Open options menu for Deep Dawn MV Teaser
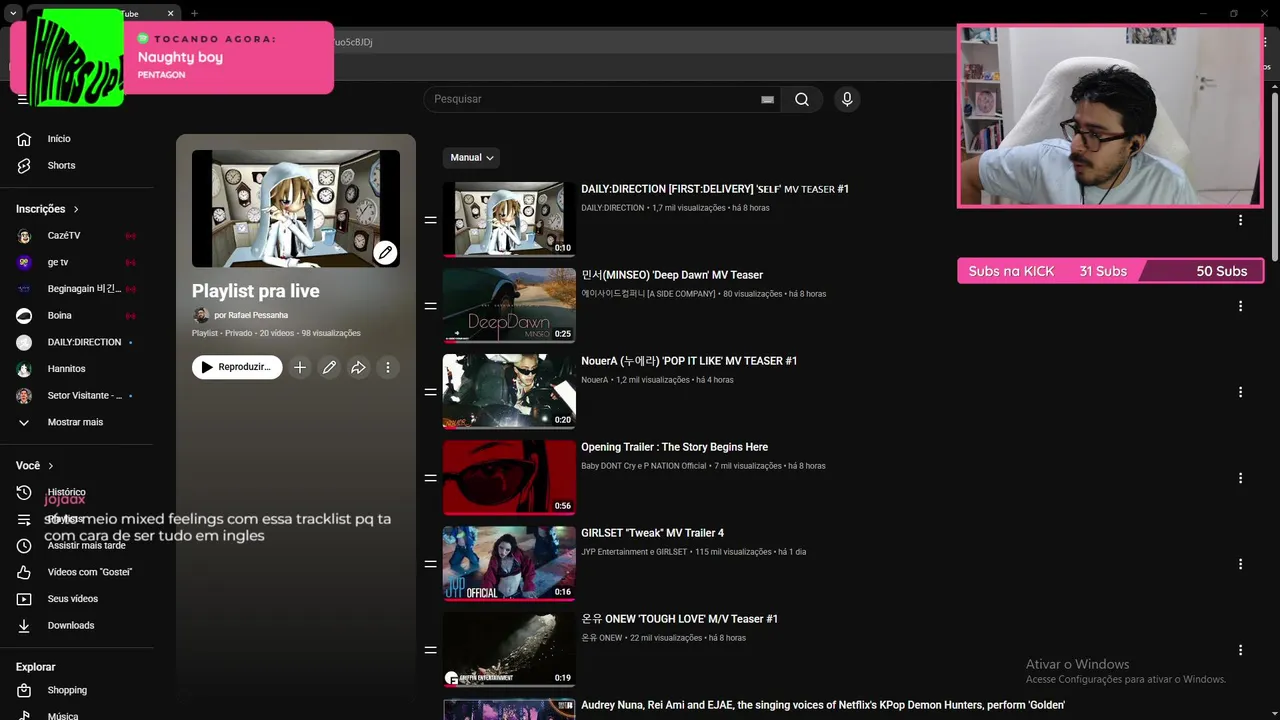 click(x=1240, y=306)
